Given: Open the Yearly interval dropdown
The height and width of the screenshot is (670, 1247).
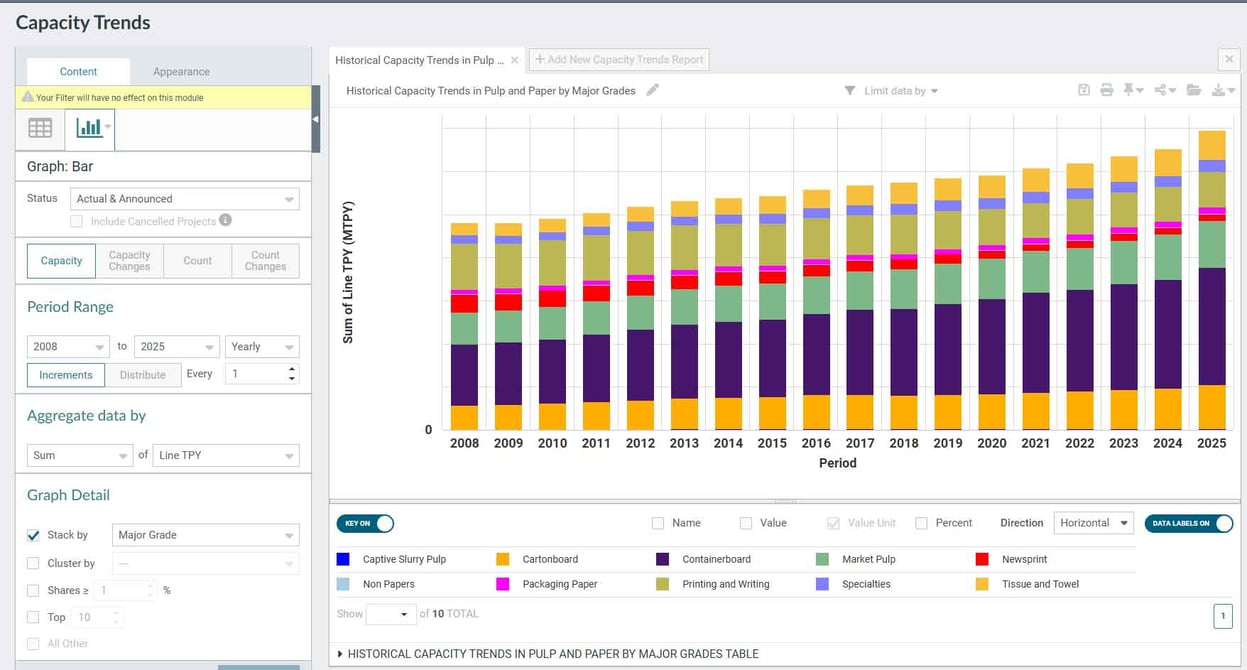Looking at the screenshot, I should [262, 346].
